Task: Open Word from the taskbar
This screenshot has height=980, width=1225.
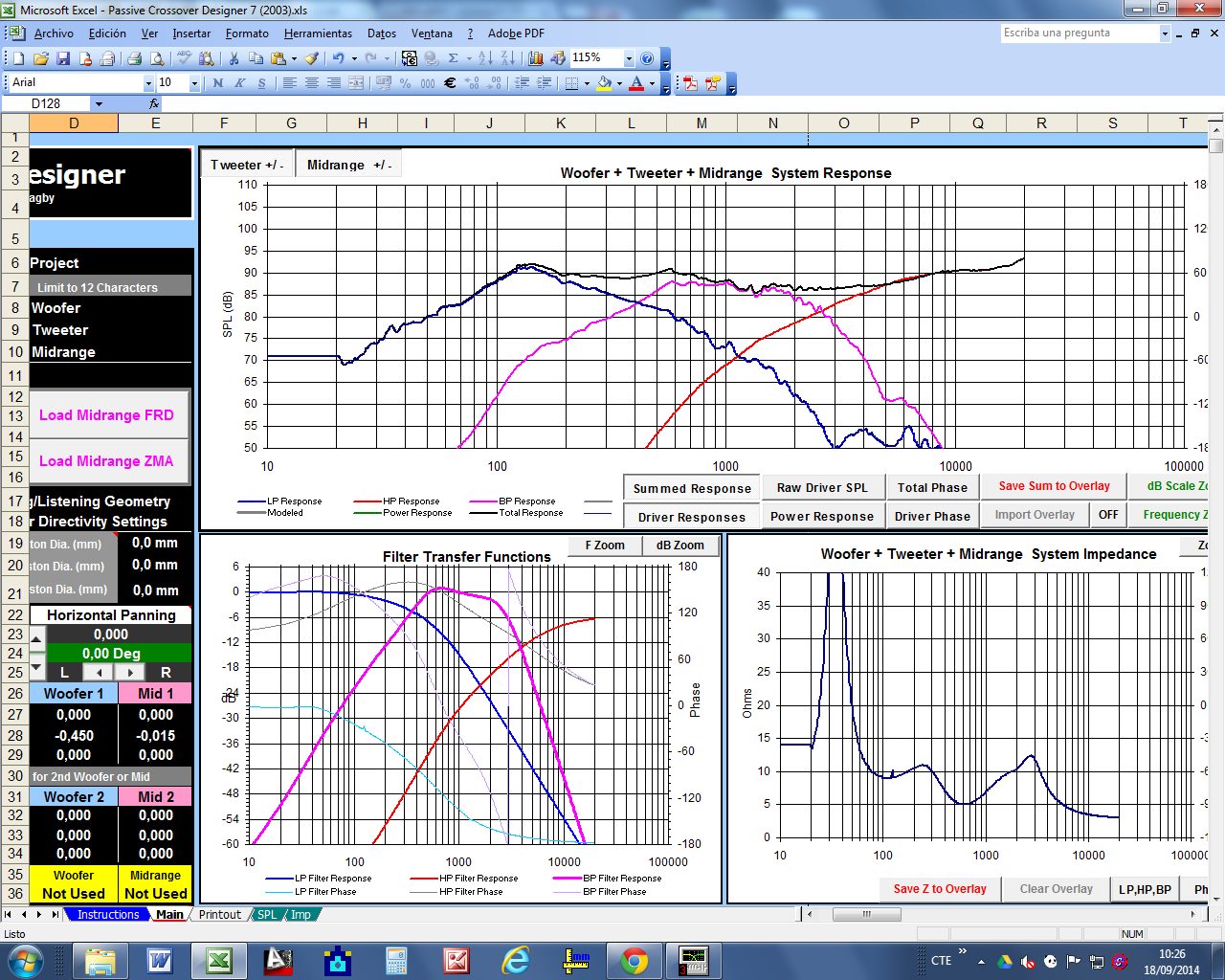Action: point(160,960)
